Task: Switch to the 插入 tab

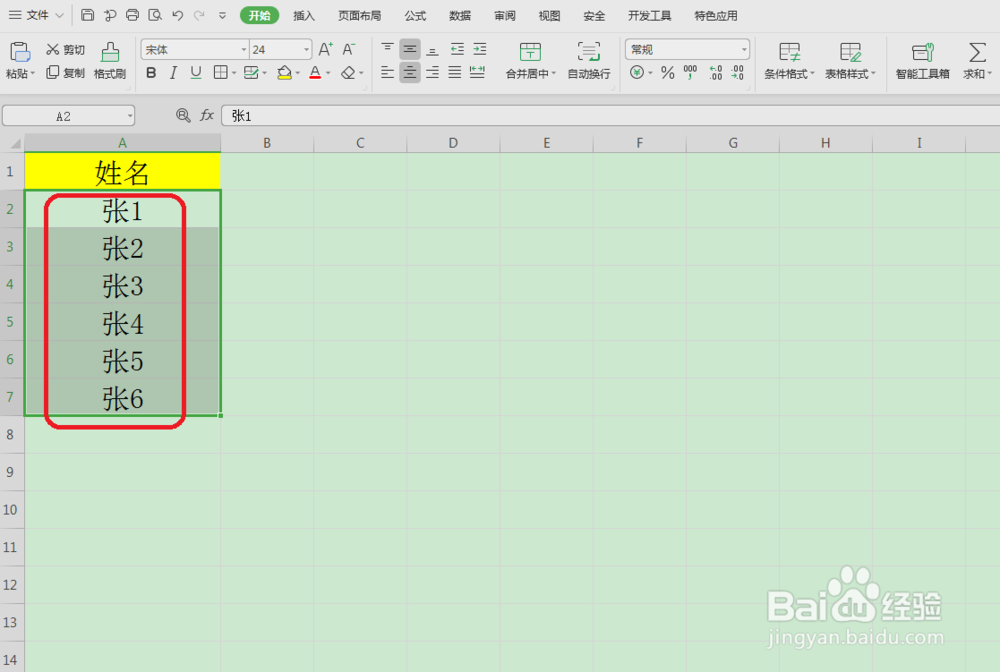Action: coord(304,15)
